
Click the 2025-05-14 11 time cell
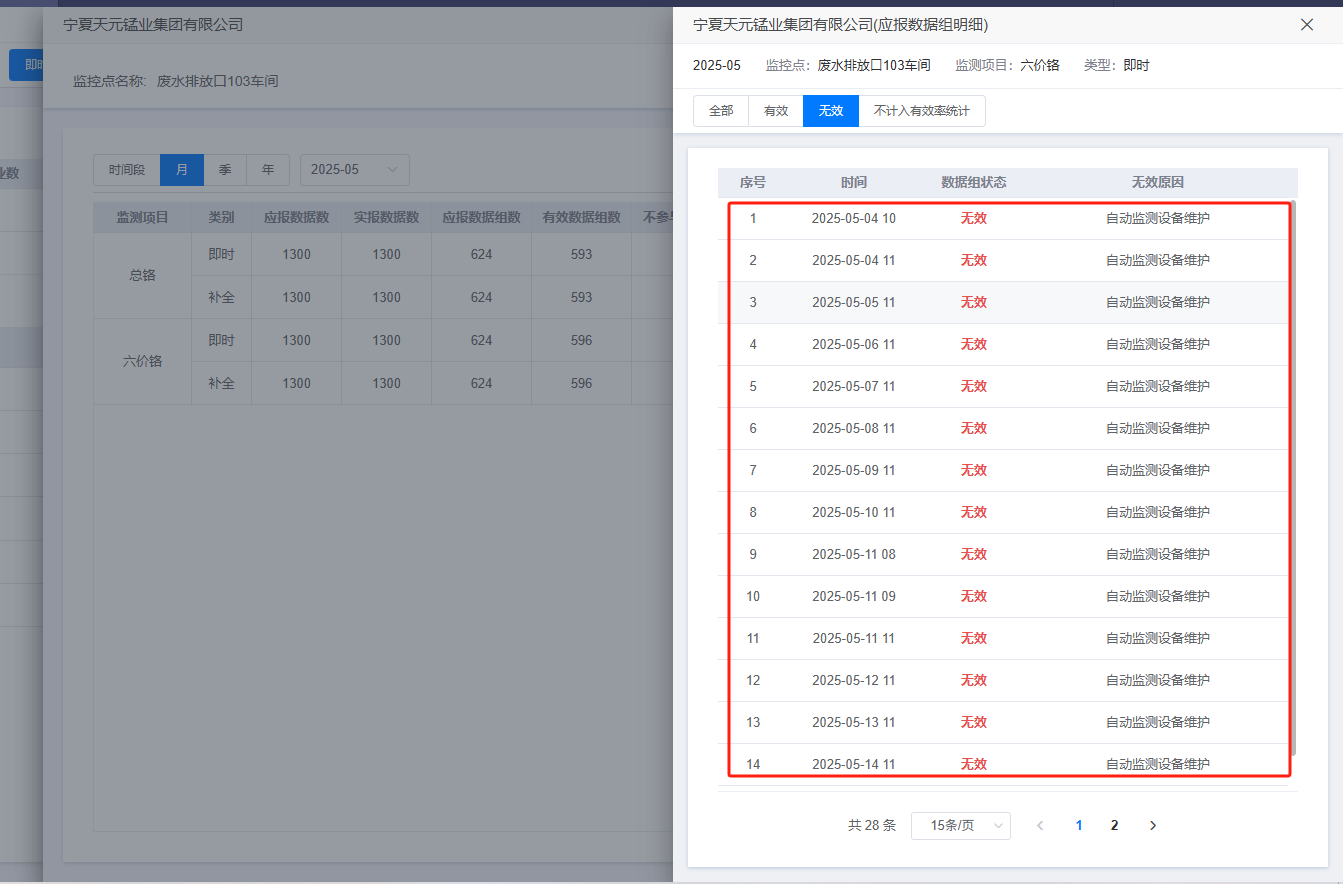pyautogui.click(x=854, y=764)
